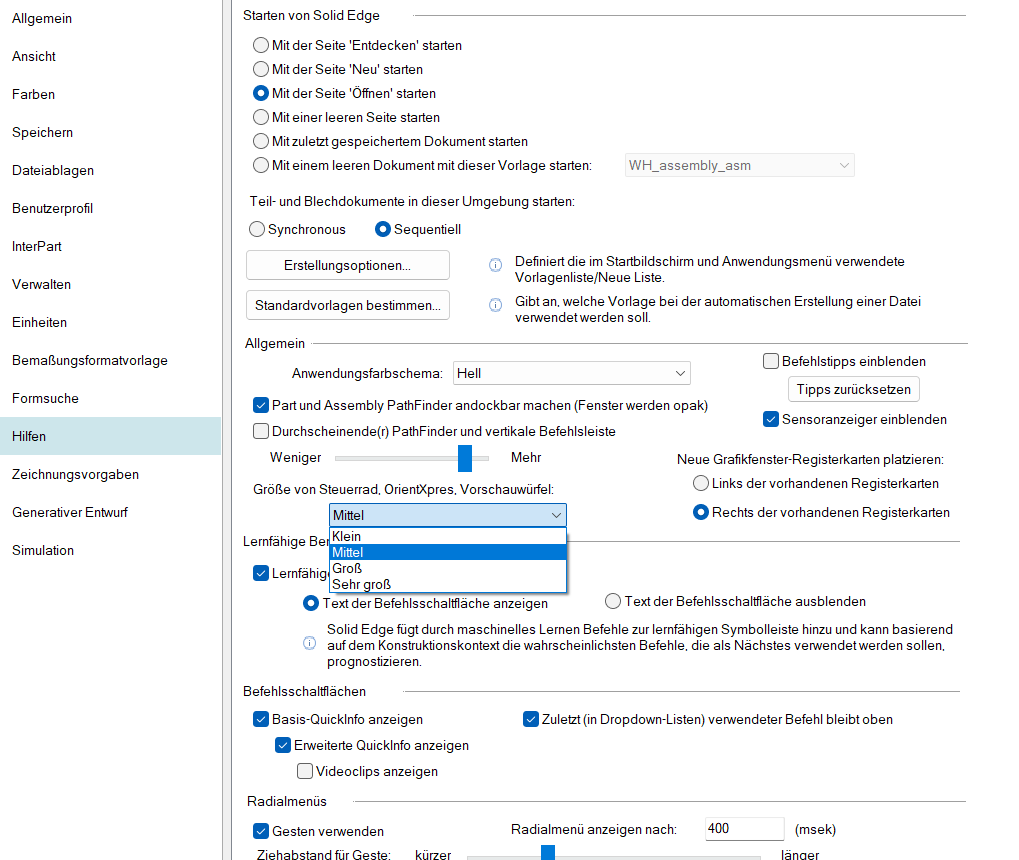Toggle Gesten verwenden checkbox
The height and width of the screenshot is (860, 1019).
(x=261, y=831)
